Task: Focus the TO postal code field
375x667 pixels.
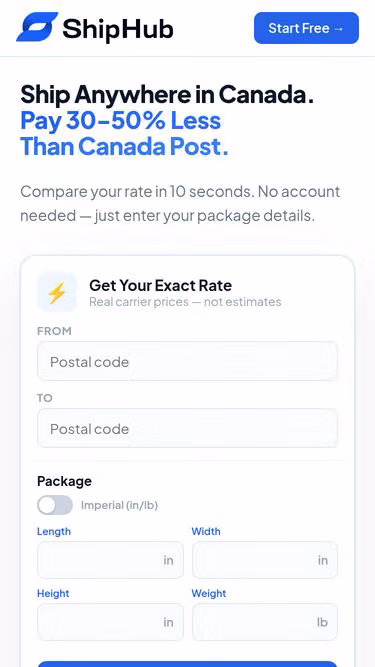Action: 187,428
